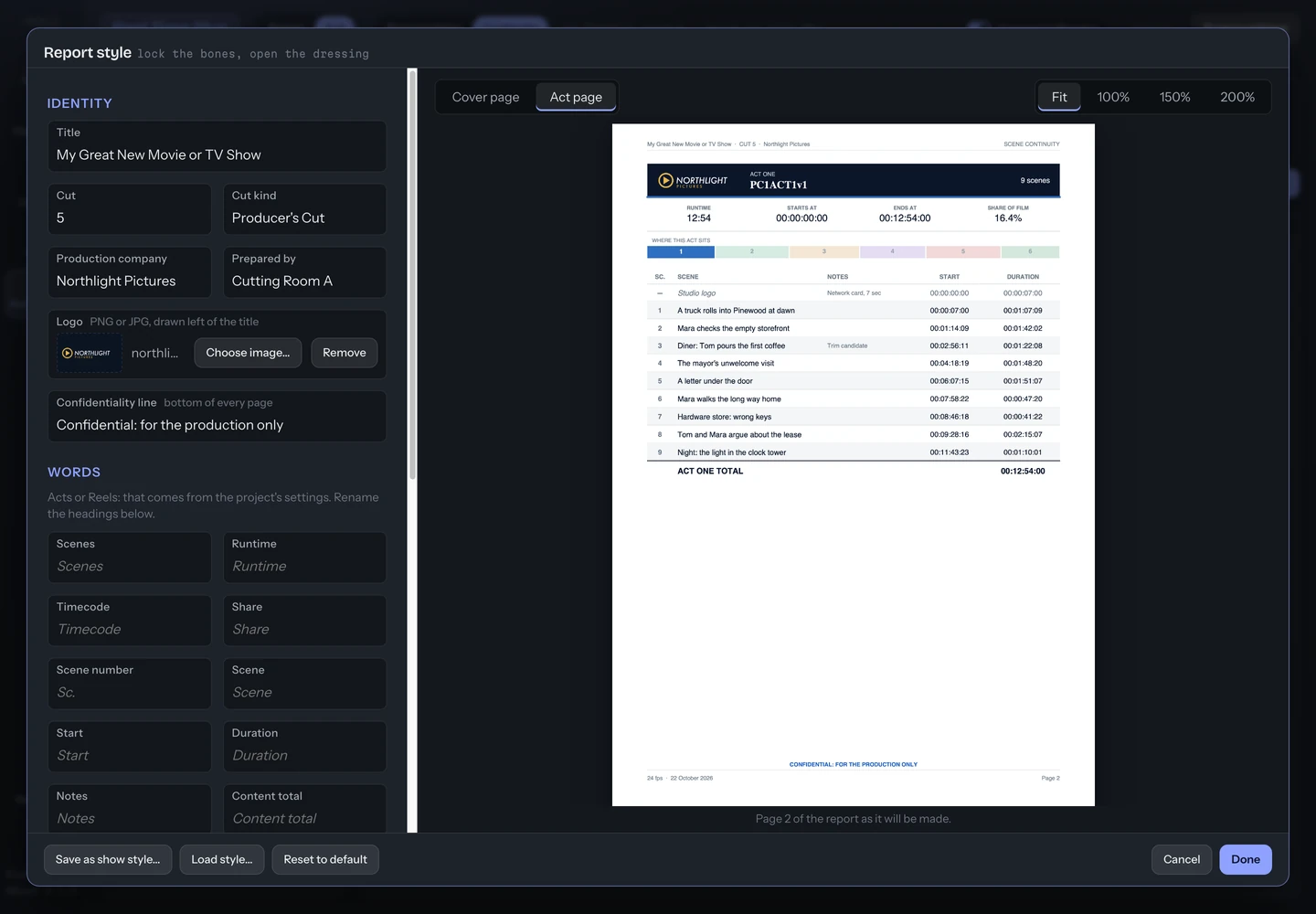Edit the Title field
Image resolution: width=1316 pixels, height=914 pixels.
(218, 146)
